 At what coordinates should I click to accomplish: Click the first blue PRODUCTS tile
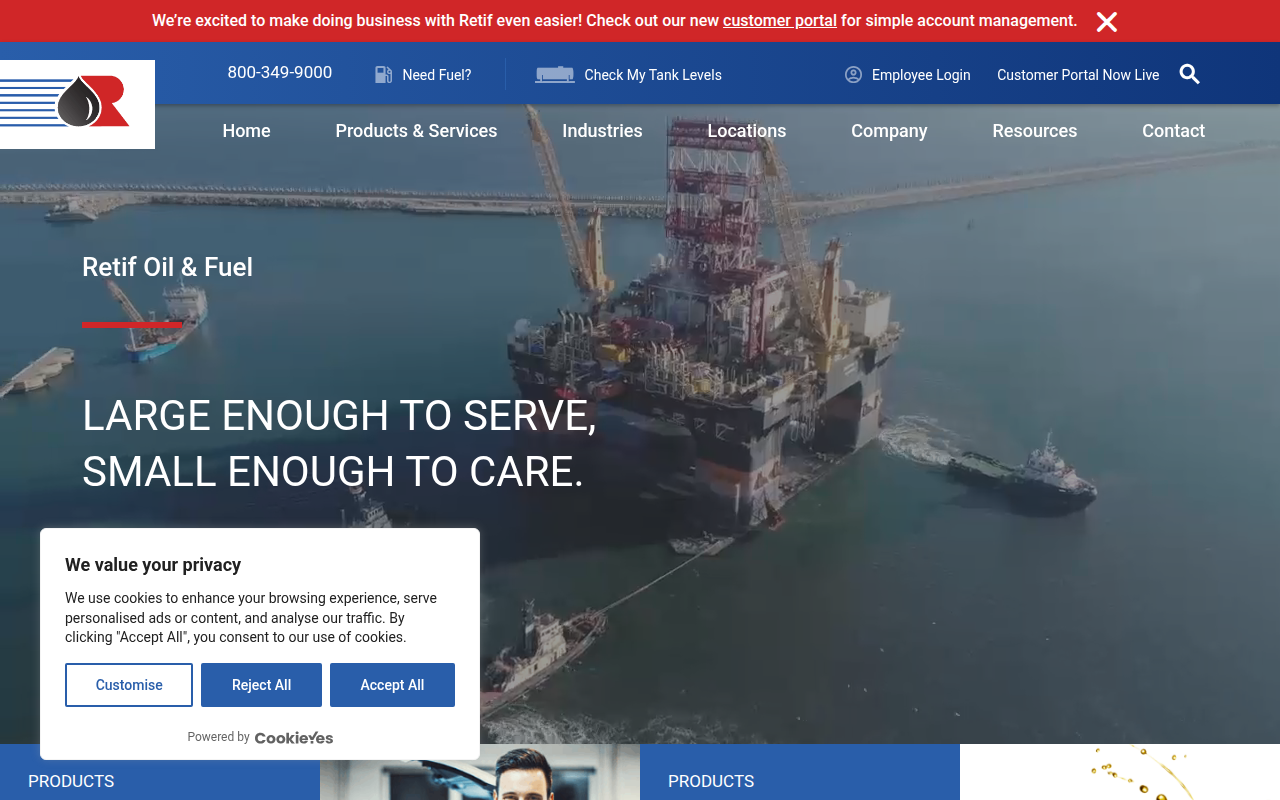(160, 772)
